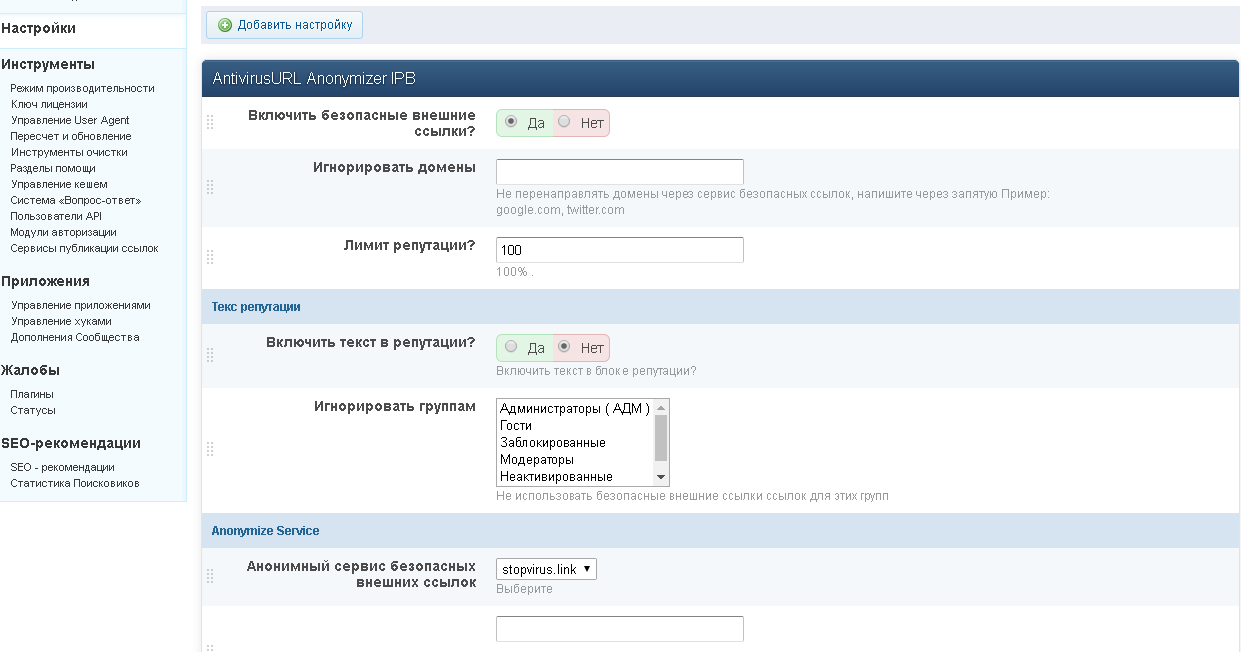Screen dimensions: 1241x652
Task: Select Да for Включить безопасные внешние ссылки
Action: point(512,122)
